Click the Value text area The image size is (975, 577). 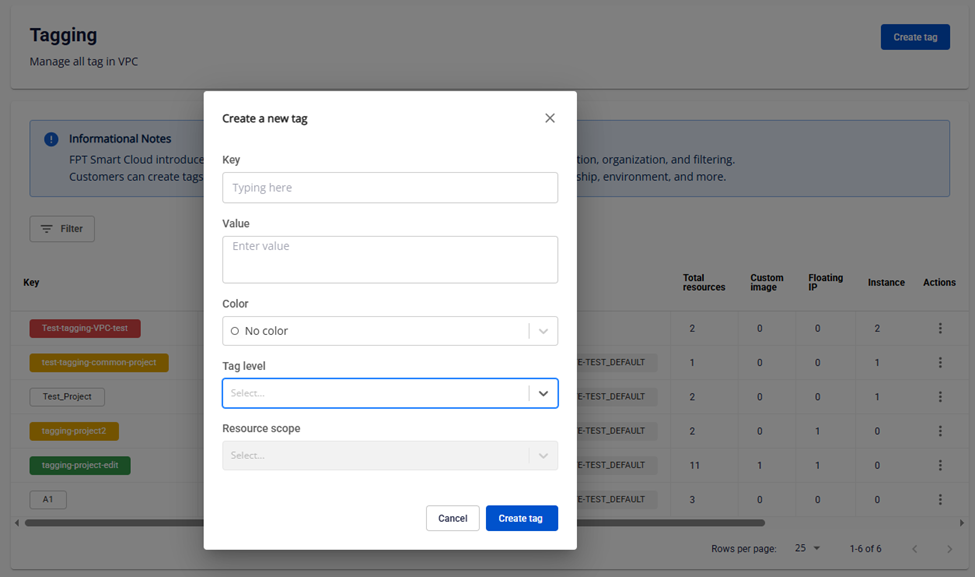click(390, 259)
